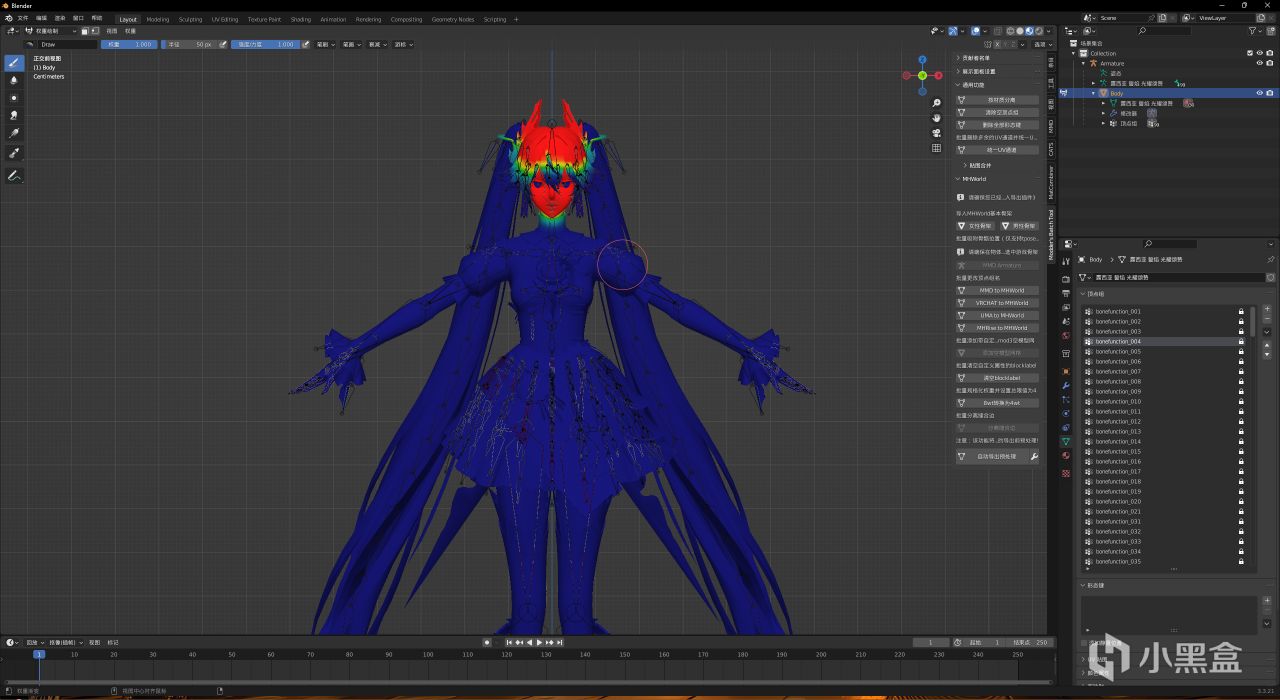Open the Modifier wrench properties tab

(x=1066, y=385)
